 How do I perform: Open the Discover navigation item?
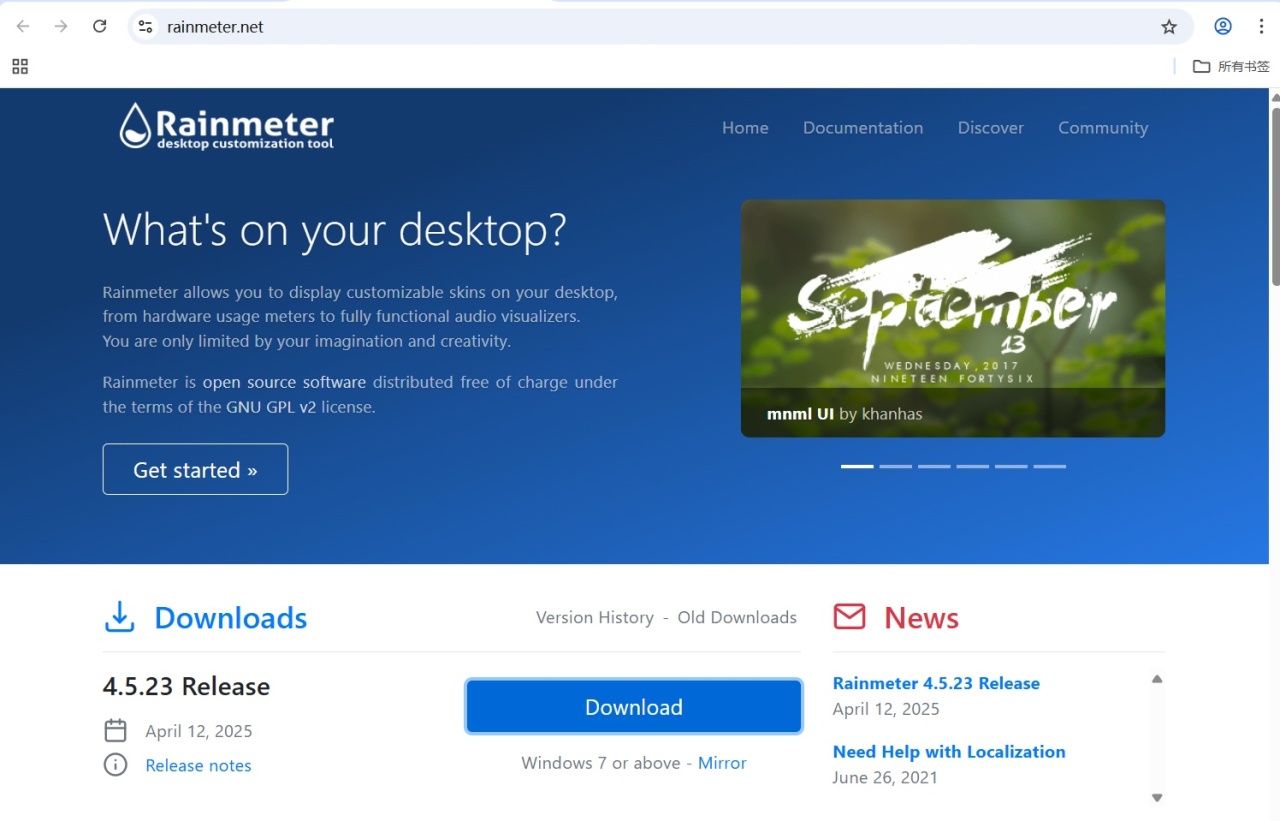point(991,128)
